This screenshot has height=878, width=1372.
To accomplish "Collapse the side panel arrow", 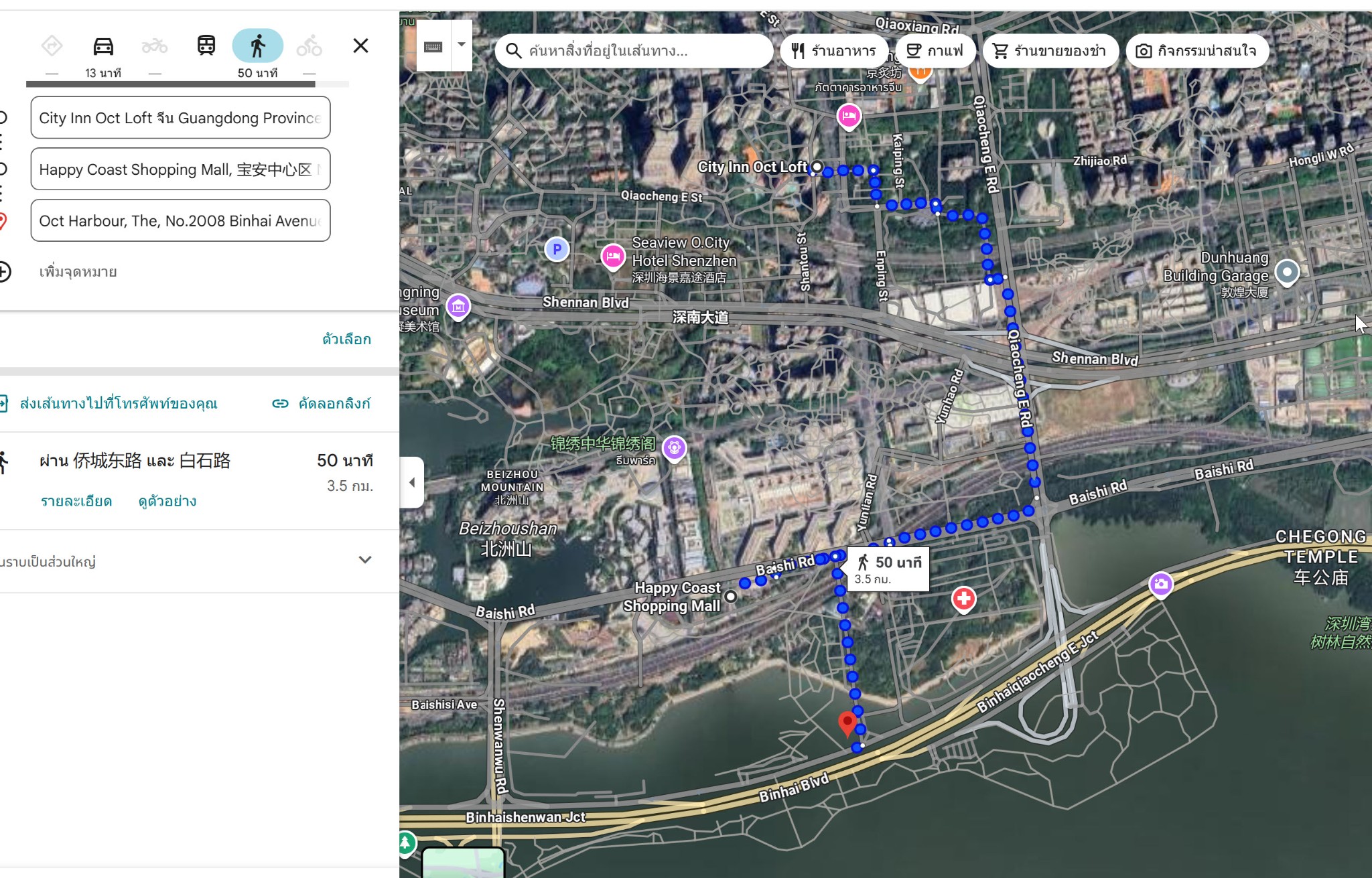I will [x=412, y=482].
